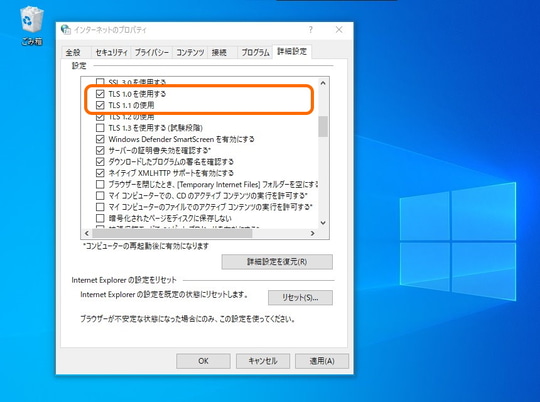Click the horizontal scroll left arrow
540x402 pixels.
pyautogui.click(x=87, y=234)
